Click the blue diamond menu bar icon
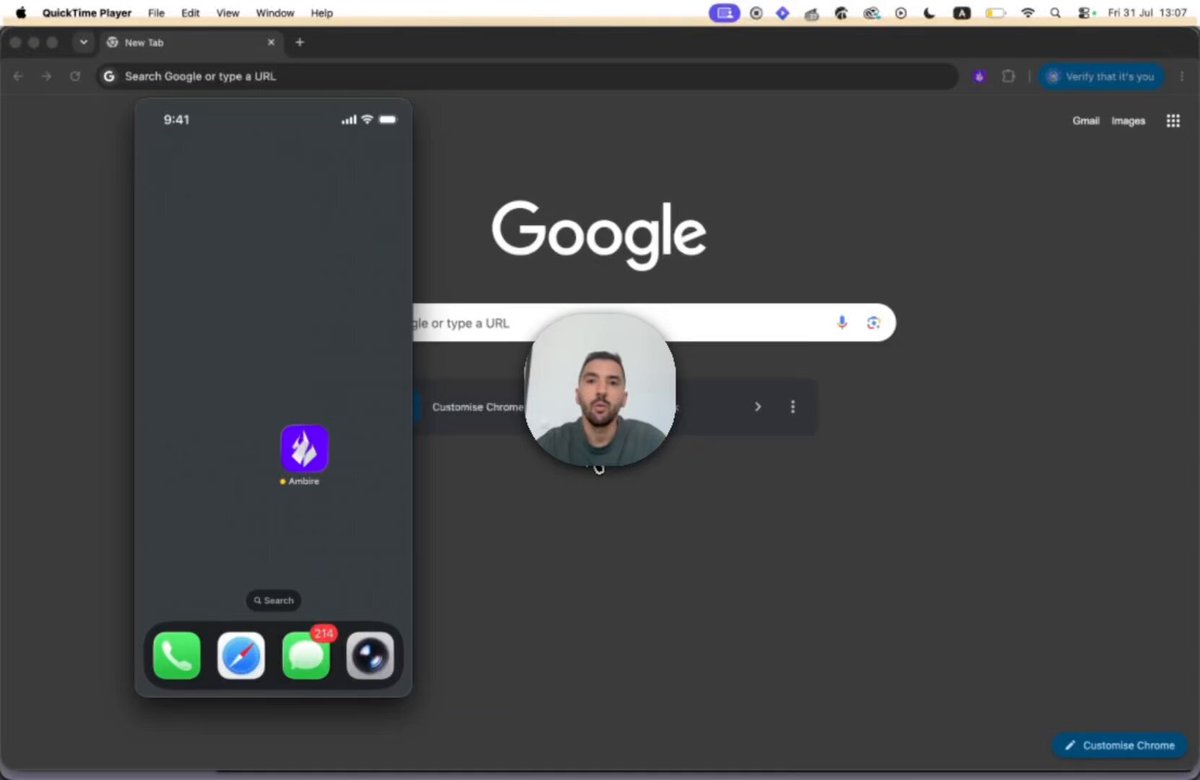The height and width of the screenshot is (780, 1200). 783,13
